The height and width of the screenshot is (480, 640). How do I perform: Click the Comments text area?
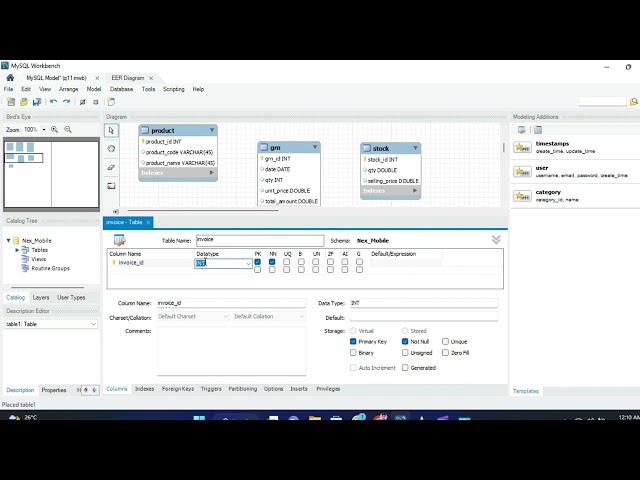(x=231, y=351)
